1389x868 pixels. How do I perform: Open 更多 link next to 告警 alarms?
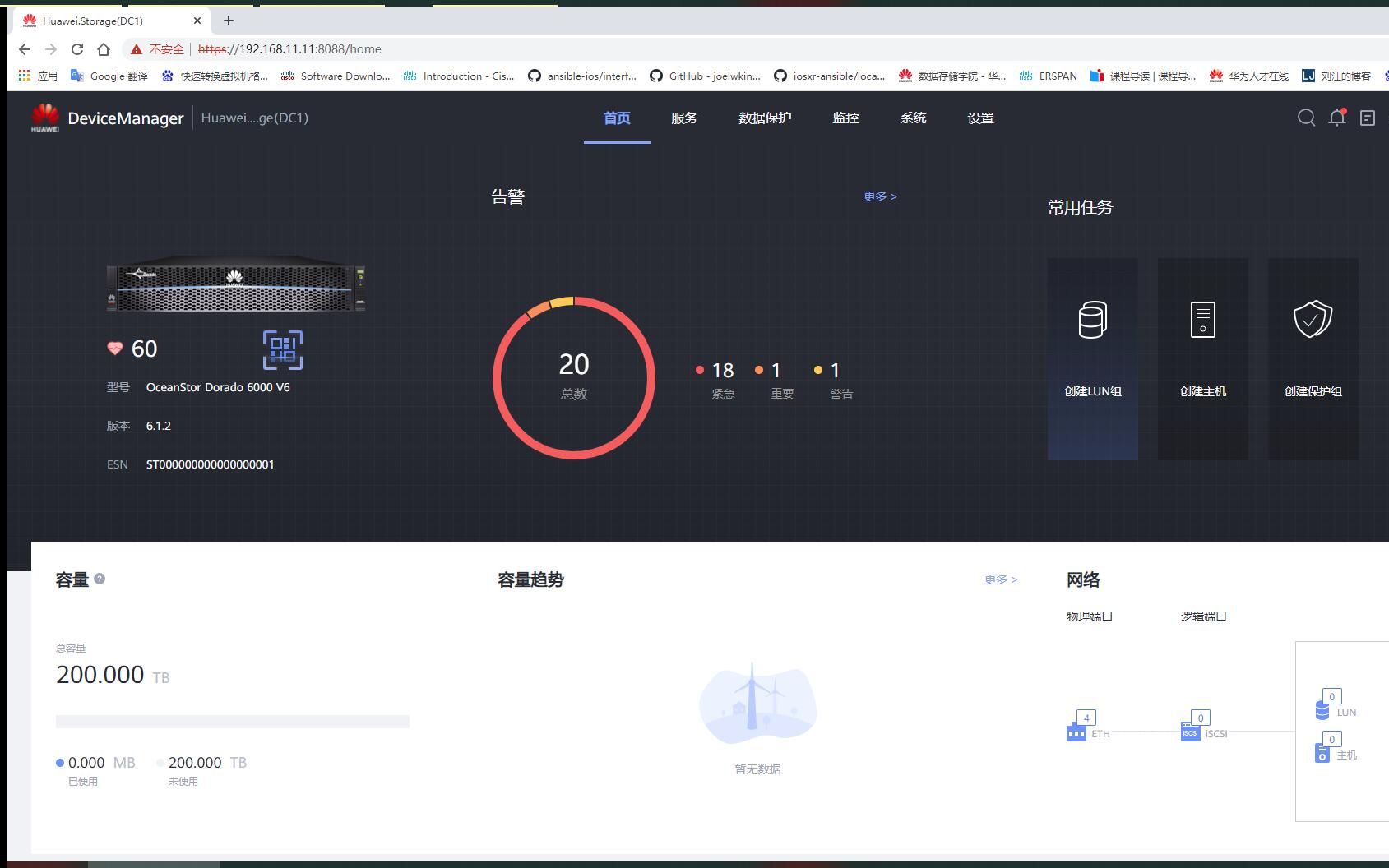(879, 196)
